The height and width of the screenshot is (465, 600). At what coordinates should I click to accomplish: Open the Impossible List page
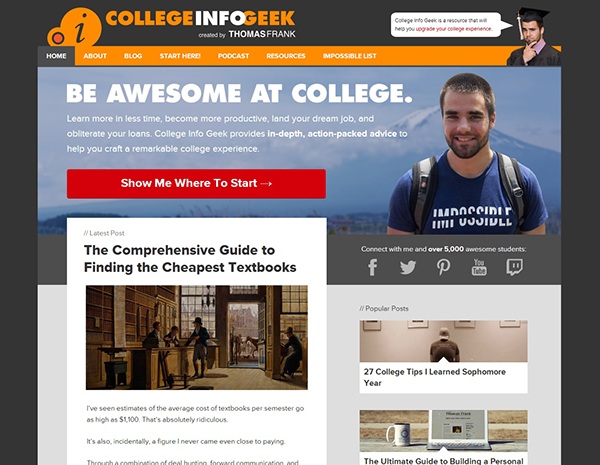click(x=349, y=56)
